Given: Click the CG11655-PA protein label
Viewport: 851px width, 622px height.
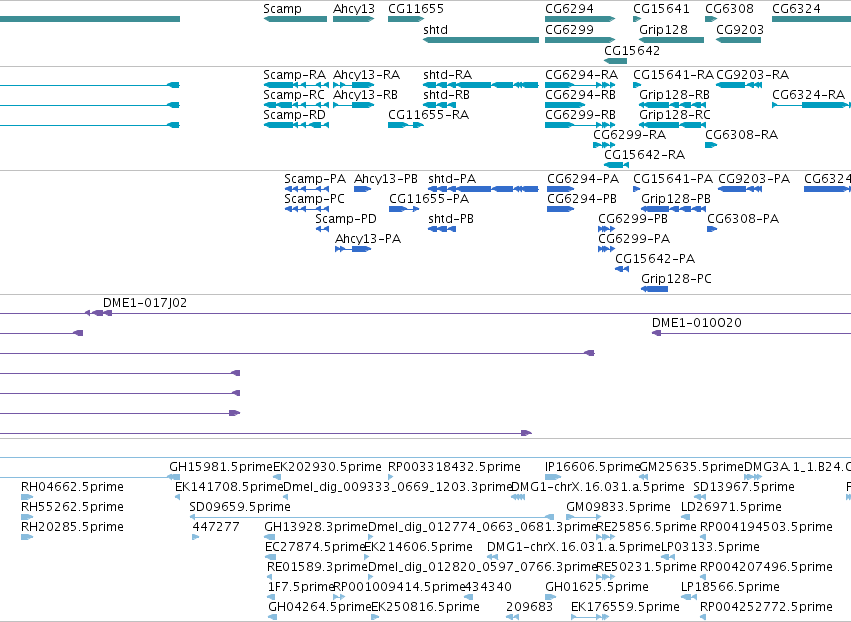Looking at the screenshot, I should 429,199.
